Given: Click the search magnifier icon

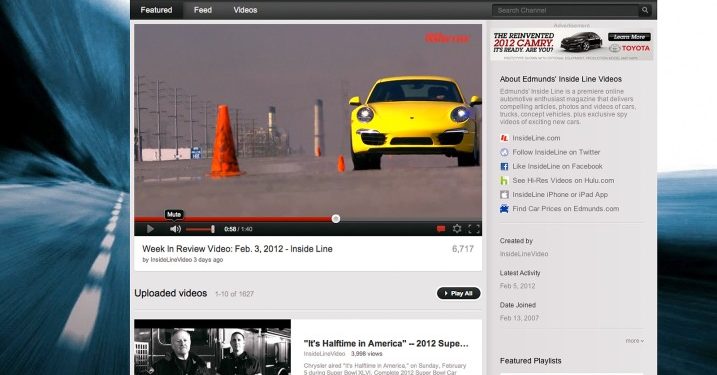Looking at the screenshot, I should coord(645,10).
